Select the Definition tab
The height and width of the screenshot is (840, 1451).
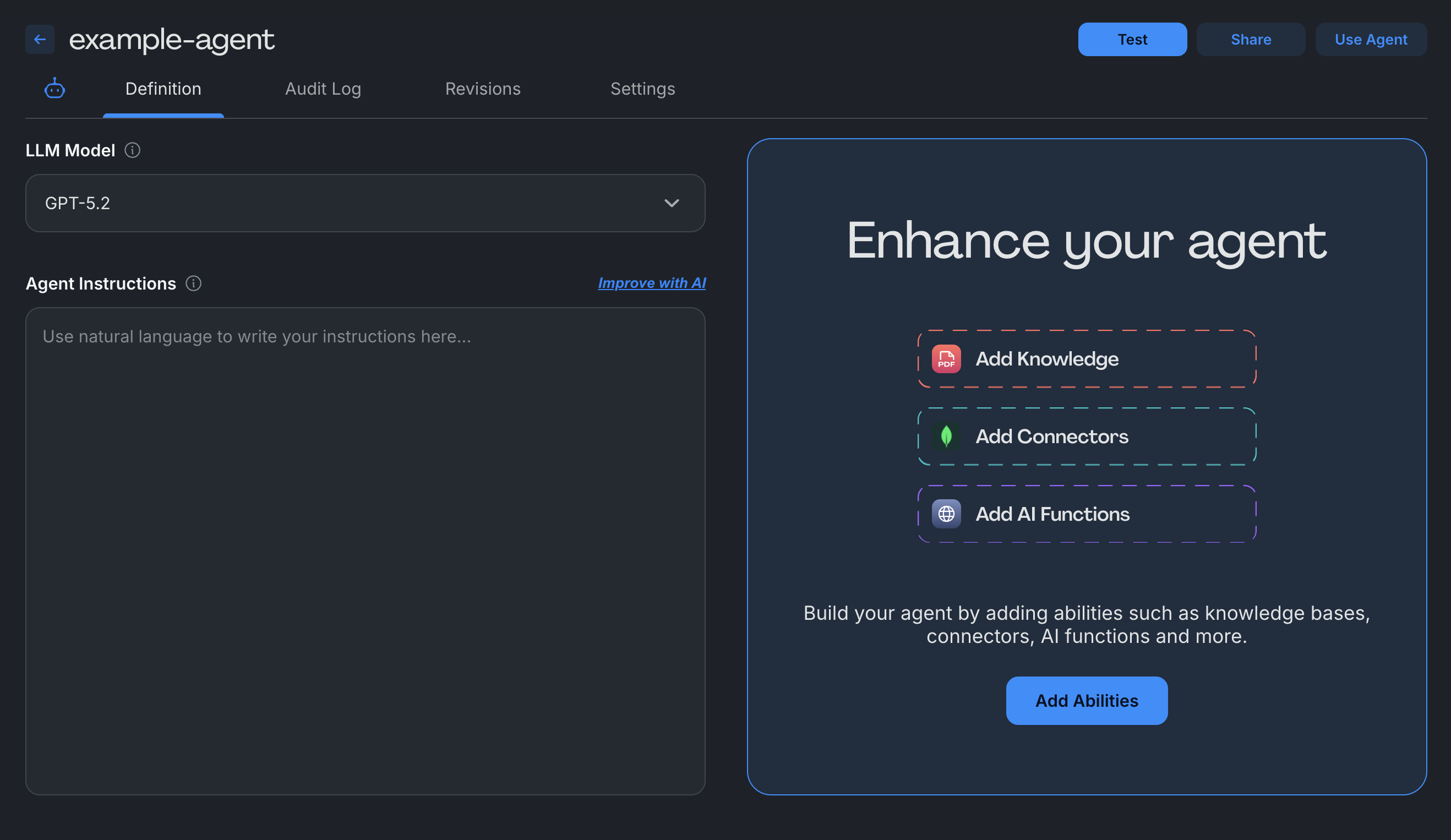pyautogui.click(x=163, y=89)
